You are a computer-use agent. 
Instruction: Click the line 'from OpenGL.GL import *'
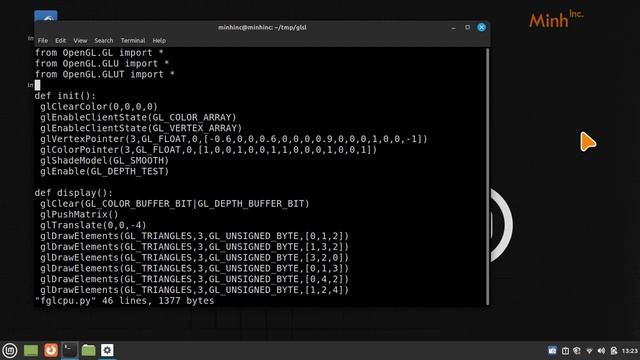(x=99, y=53)
